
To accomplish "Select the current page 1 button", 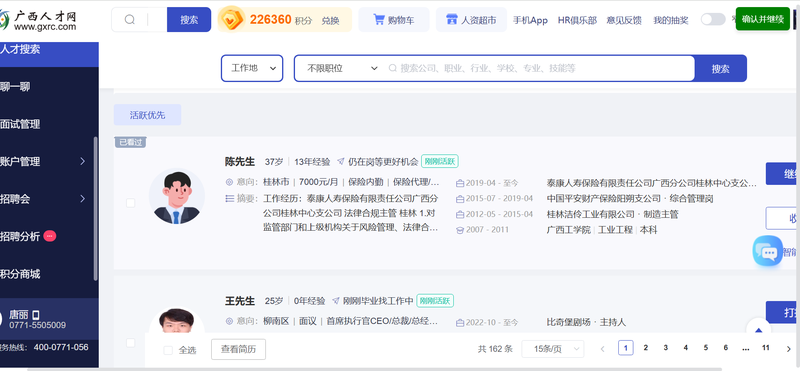I will [x=626, y=348].
